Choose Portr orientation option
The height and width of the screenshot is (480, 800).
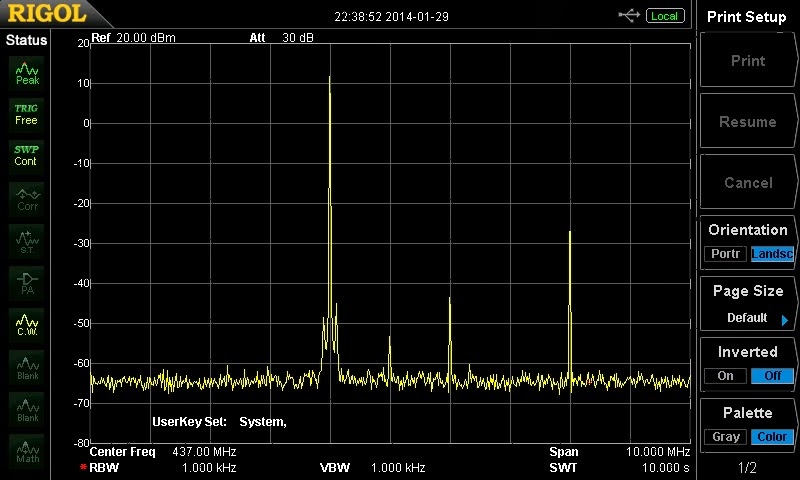(x=725, y=254)
